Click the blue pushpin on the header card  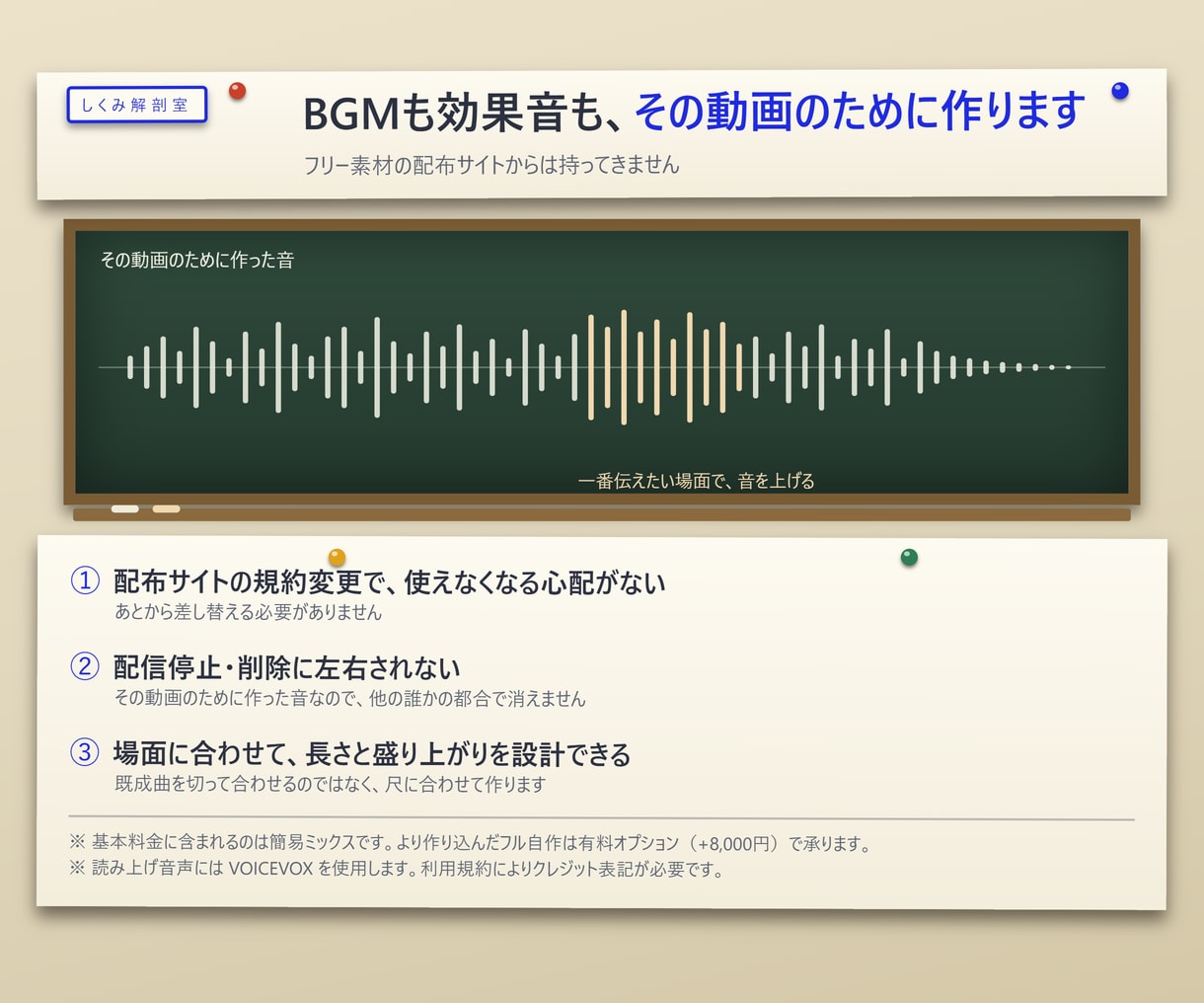(x=1119, y=91)
